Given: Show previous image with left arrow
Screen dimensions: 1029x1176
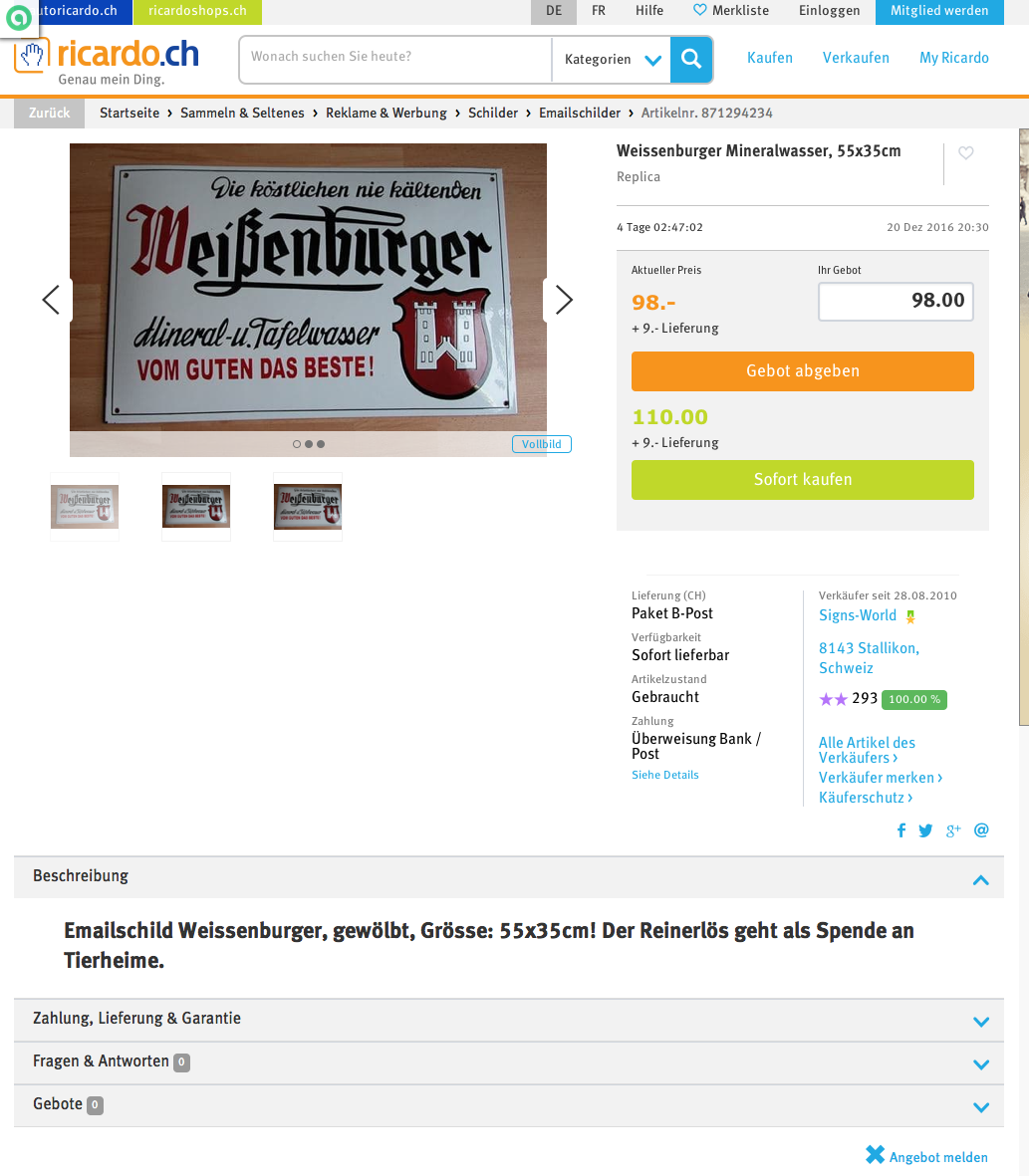Looking at the screenshot, I should tap(51, 300).
